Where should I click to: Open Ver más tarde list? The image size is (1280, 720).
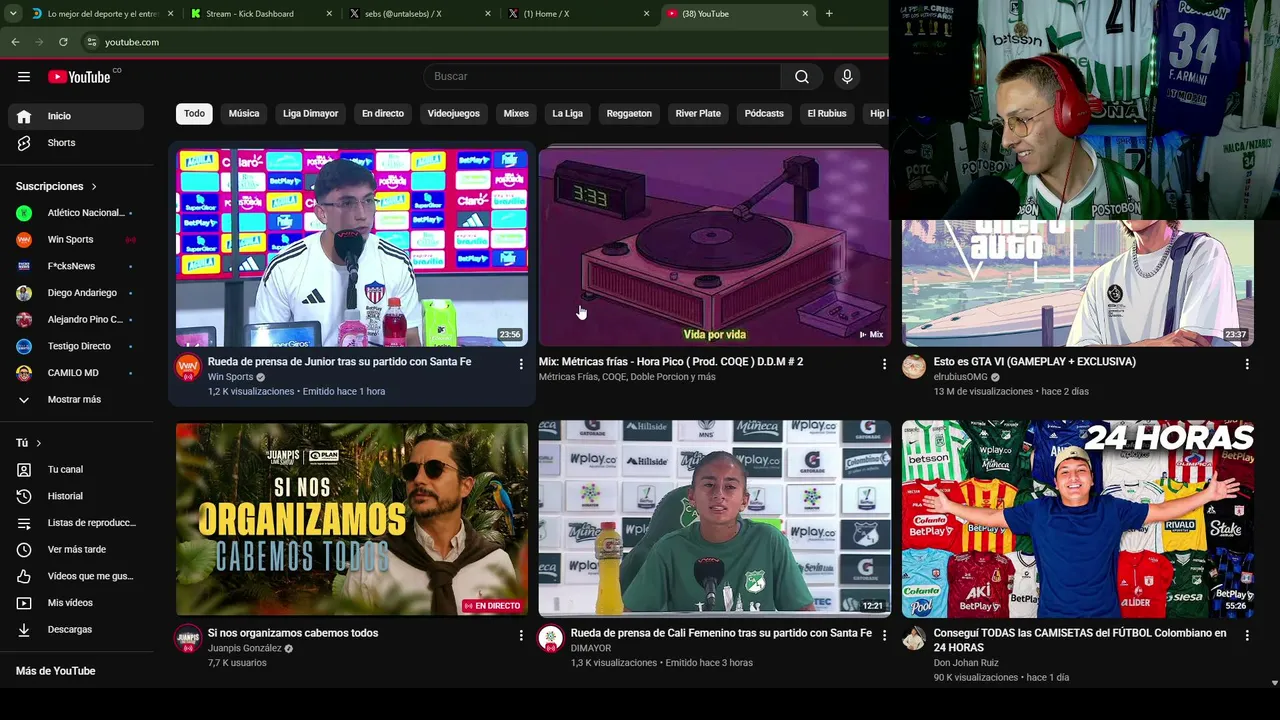click(x=76, y=549)
